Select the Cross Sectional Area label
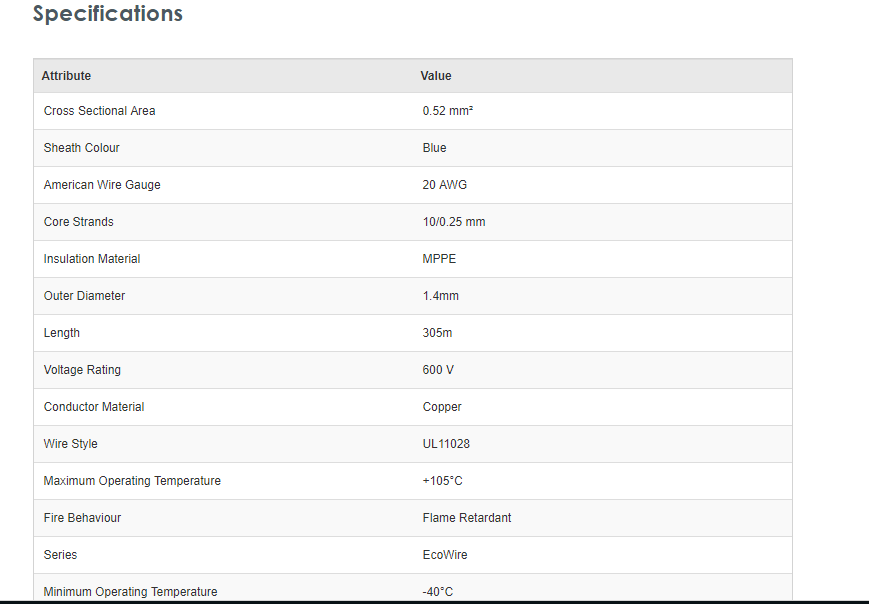The image size is (869, 604). coord(99,111)
